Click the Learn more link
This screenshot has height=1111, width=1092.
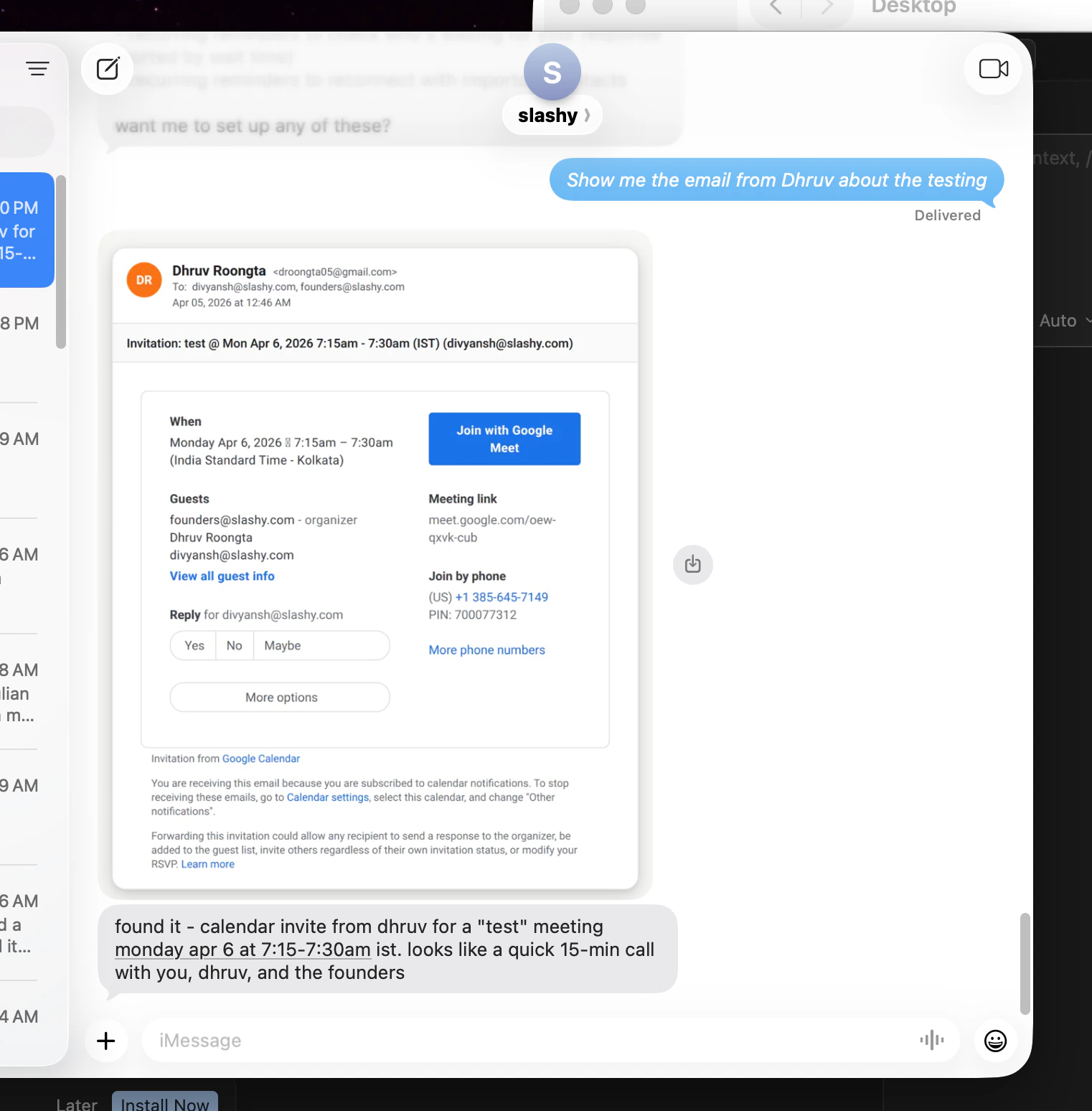click(x=208, y=864)
